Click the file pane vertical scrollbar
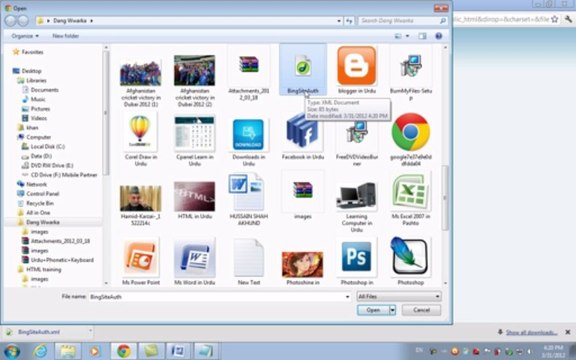Screen dimensions: 576x360 click(x=445, y=198)
